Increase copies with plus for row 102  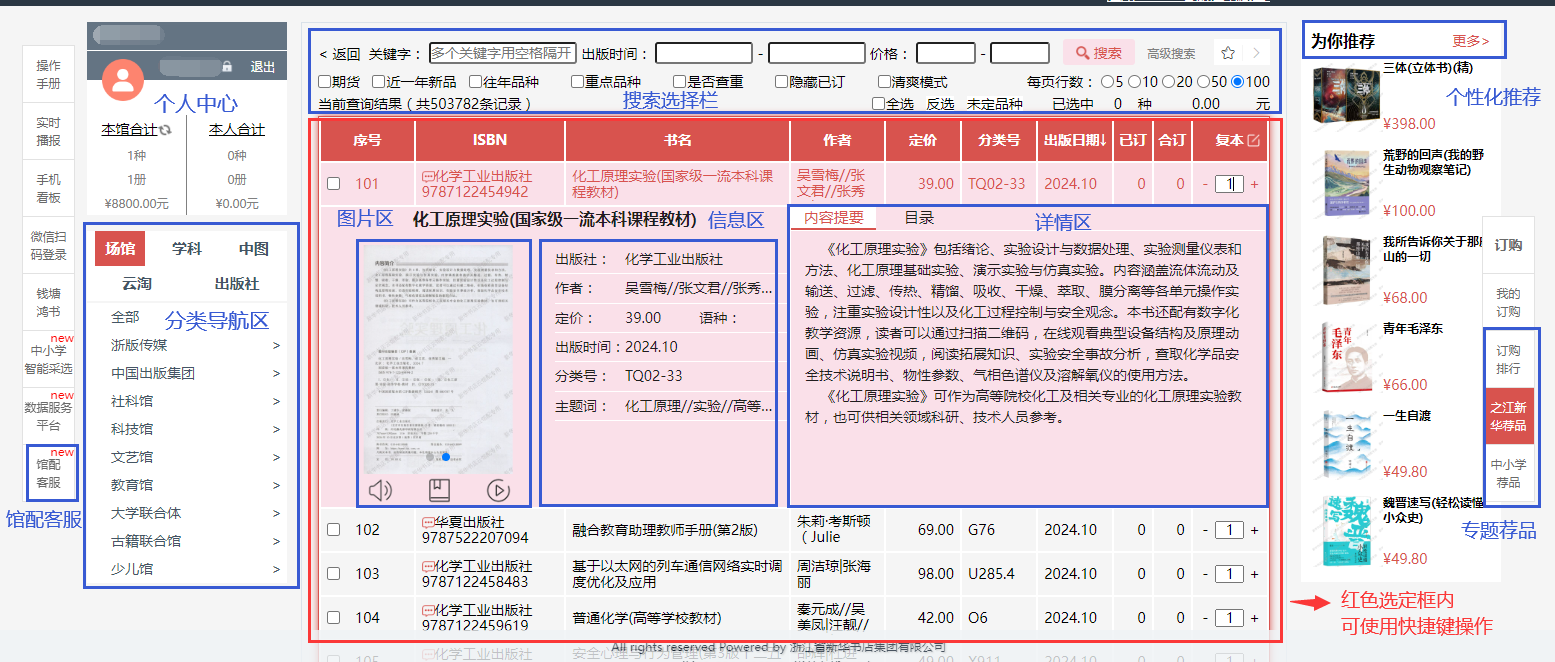coord(1254,530)
